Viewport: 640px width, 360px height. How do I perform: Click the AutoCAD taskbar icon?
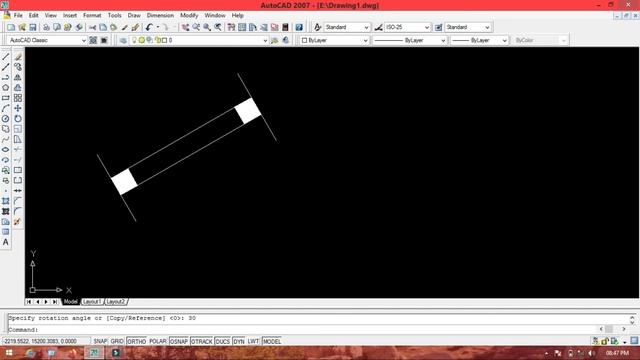point(94,353)
